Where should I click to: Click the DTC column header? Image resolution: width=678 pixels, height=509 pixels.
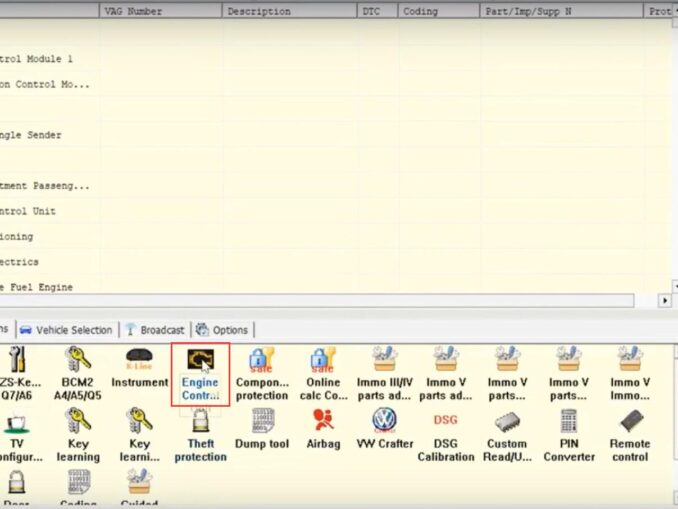click(x=377, y=11)
